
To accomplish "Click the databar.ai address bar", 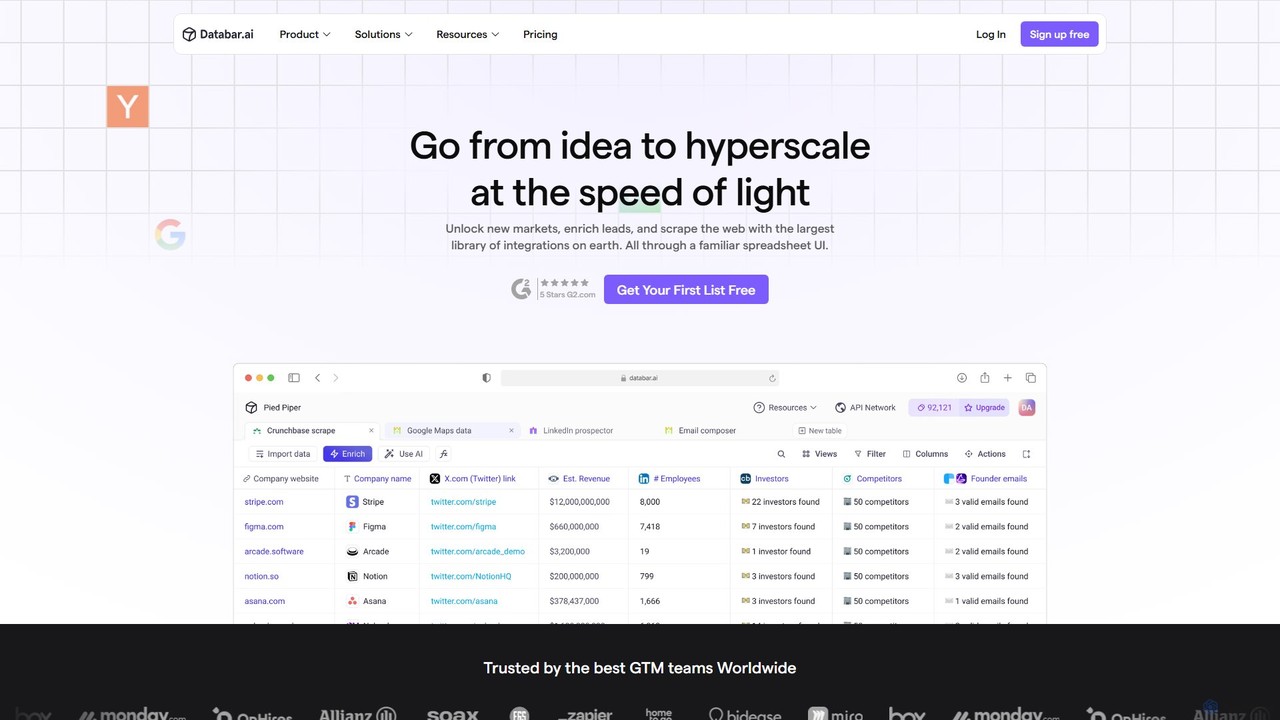I will pos(639,378).
